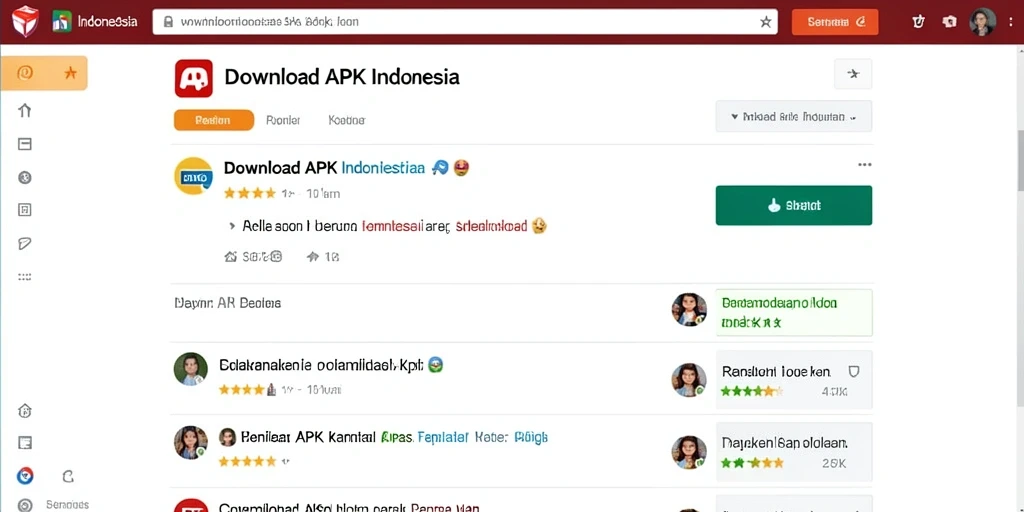Expand the description line with the arrow marker
The height and width of the screenshot is (512, 1024).
[232, 227]
